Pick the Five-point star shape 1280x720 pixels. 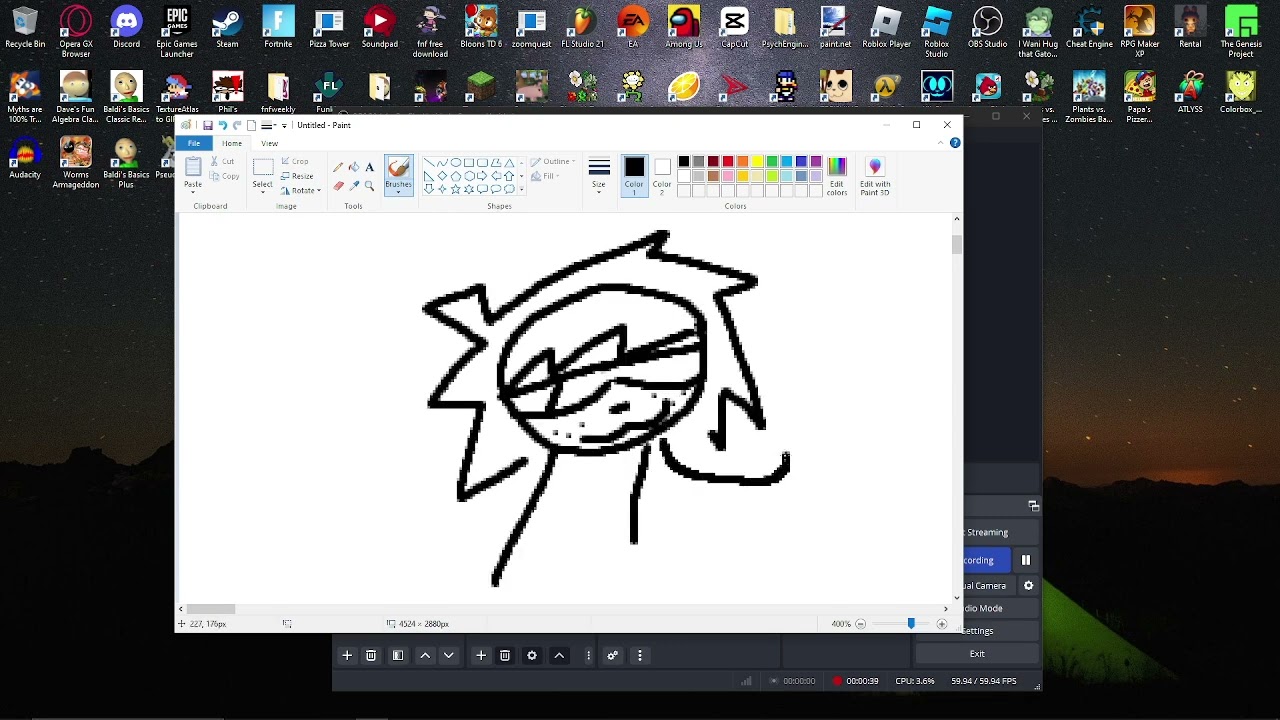tap(456, 189)
